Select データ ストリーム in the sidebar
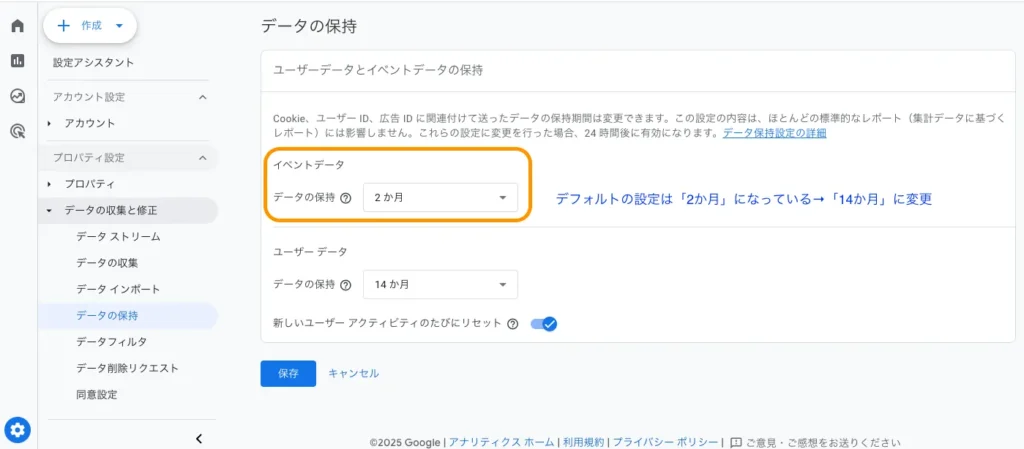This screenshot has height=449, width=1024. [118, 237]
